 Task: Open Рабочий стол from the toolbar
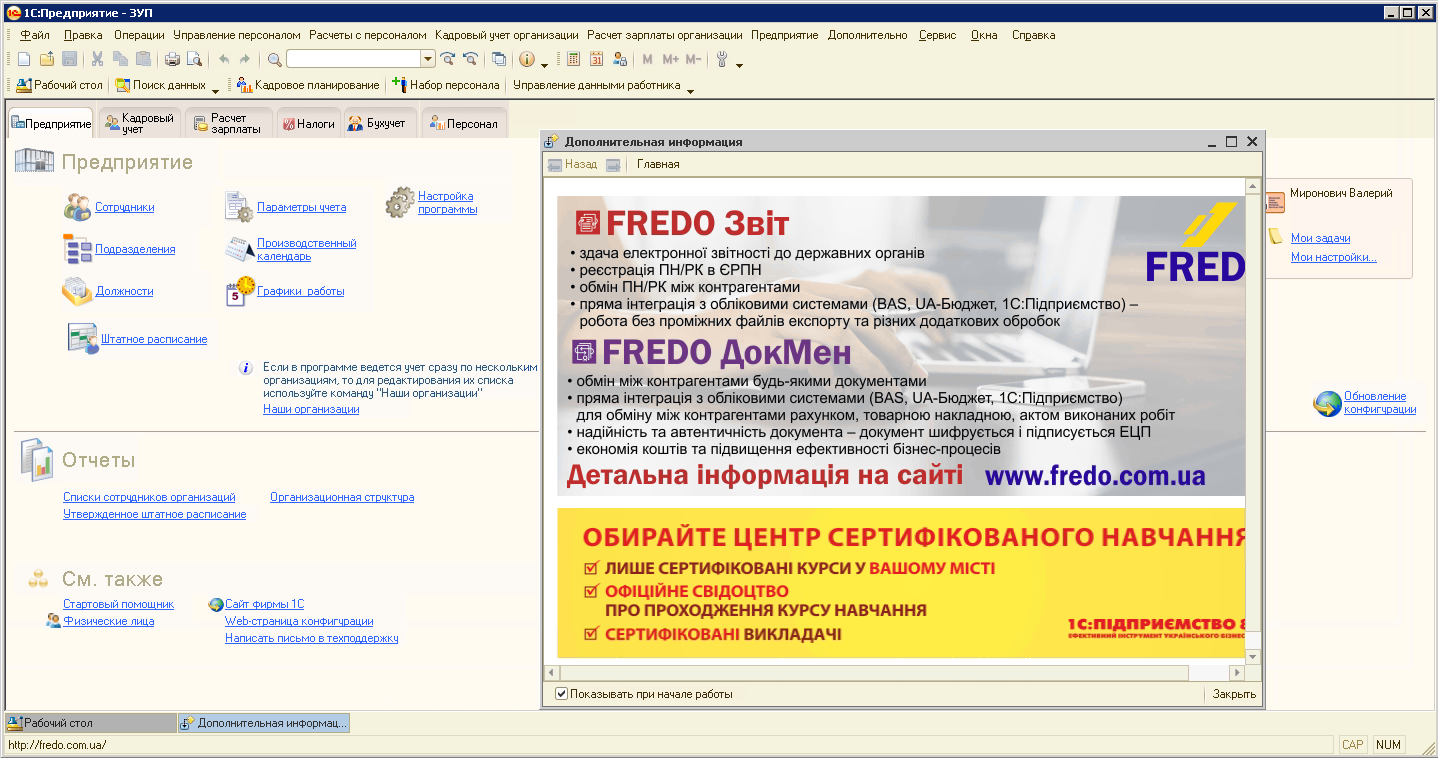click(x=59, y=85)
